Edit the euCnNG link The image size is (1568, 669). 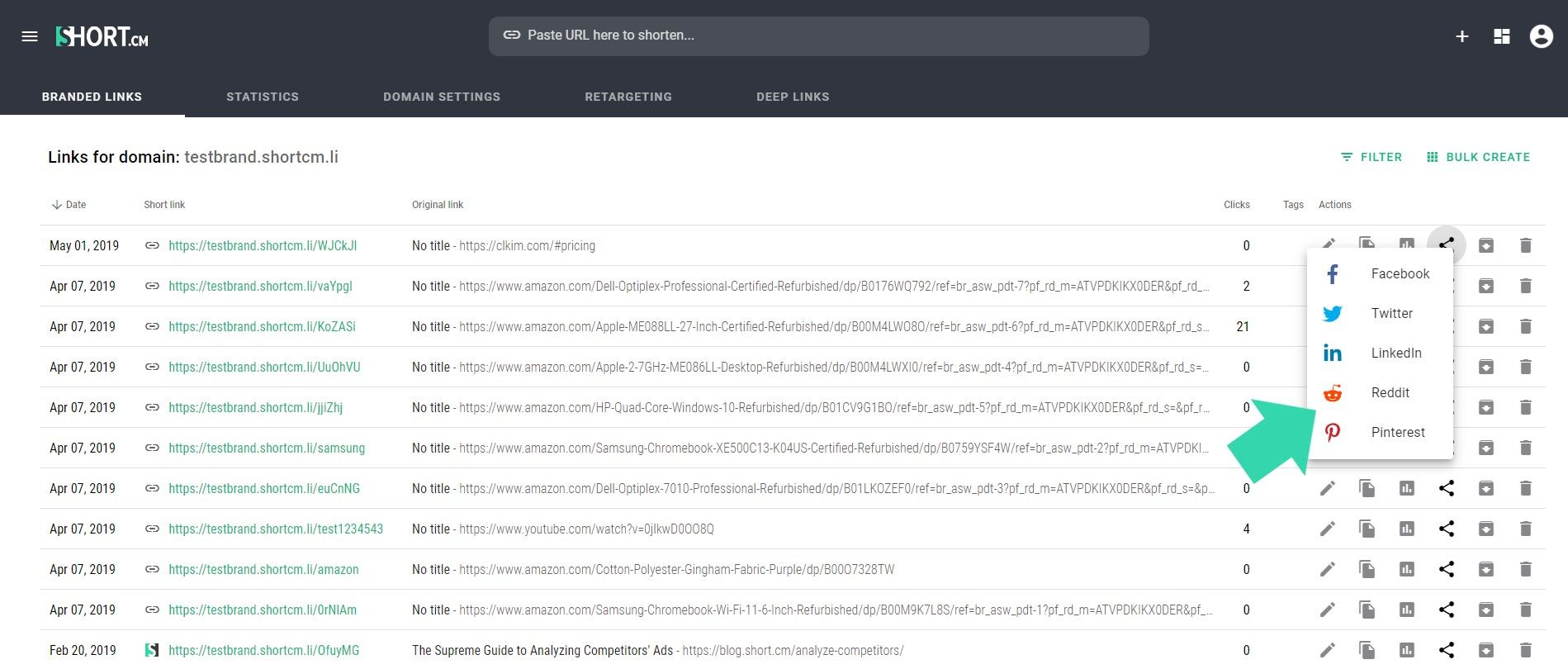pos(1328,488)
